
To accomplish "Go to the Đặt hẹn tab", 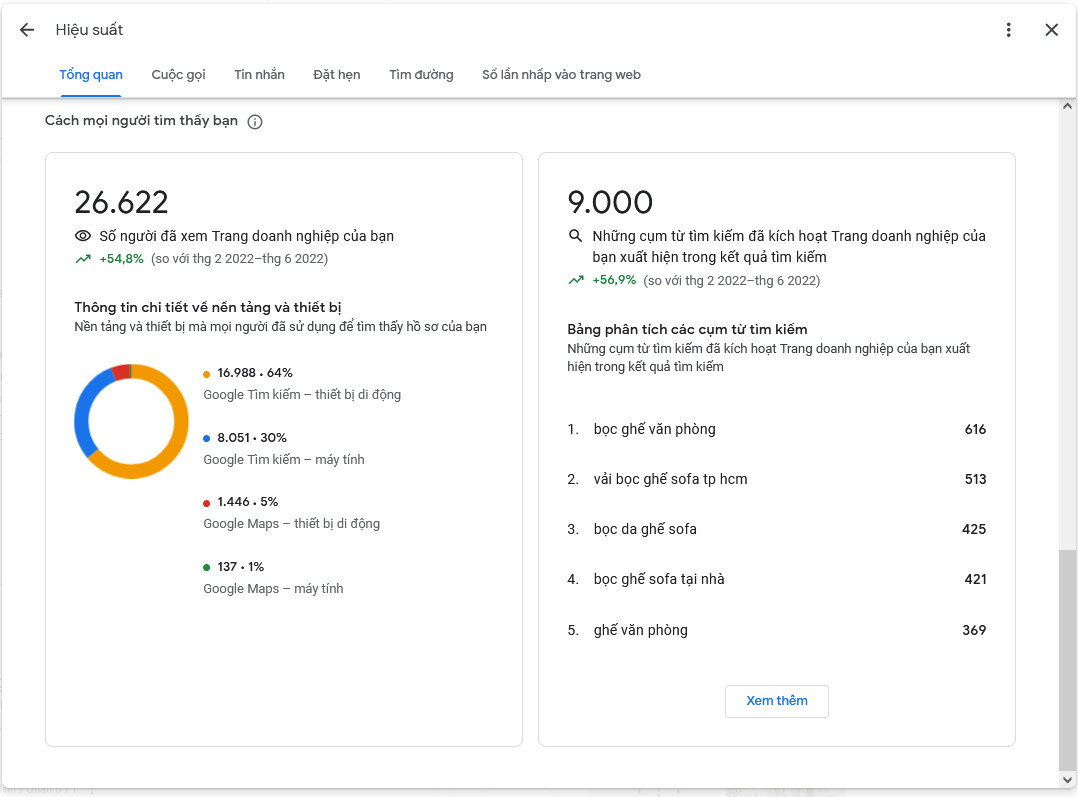I will pyautogui.click(x=336, y=74).
